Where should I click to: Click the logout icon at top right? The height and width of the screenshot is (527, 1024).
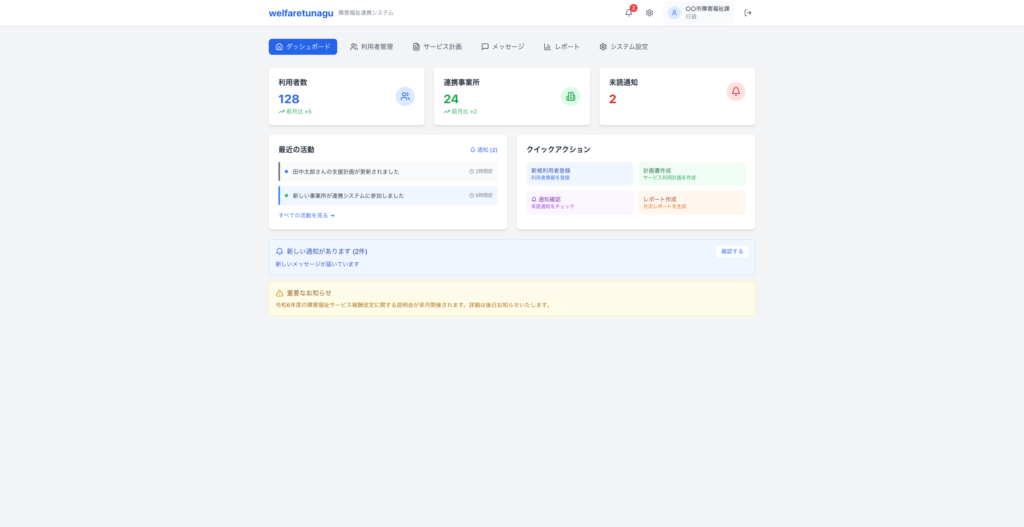[x=748, y=13]
